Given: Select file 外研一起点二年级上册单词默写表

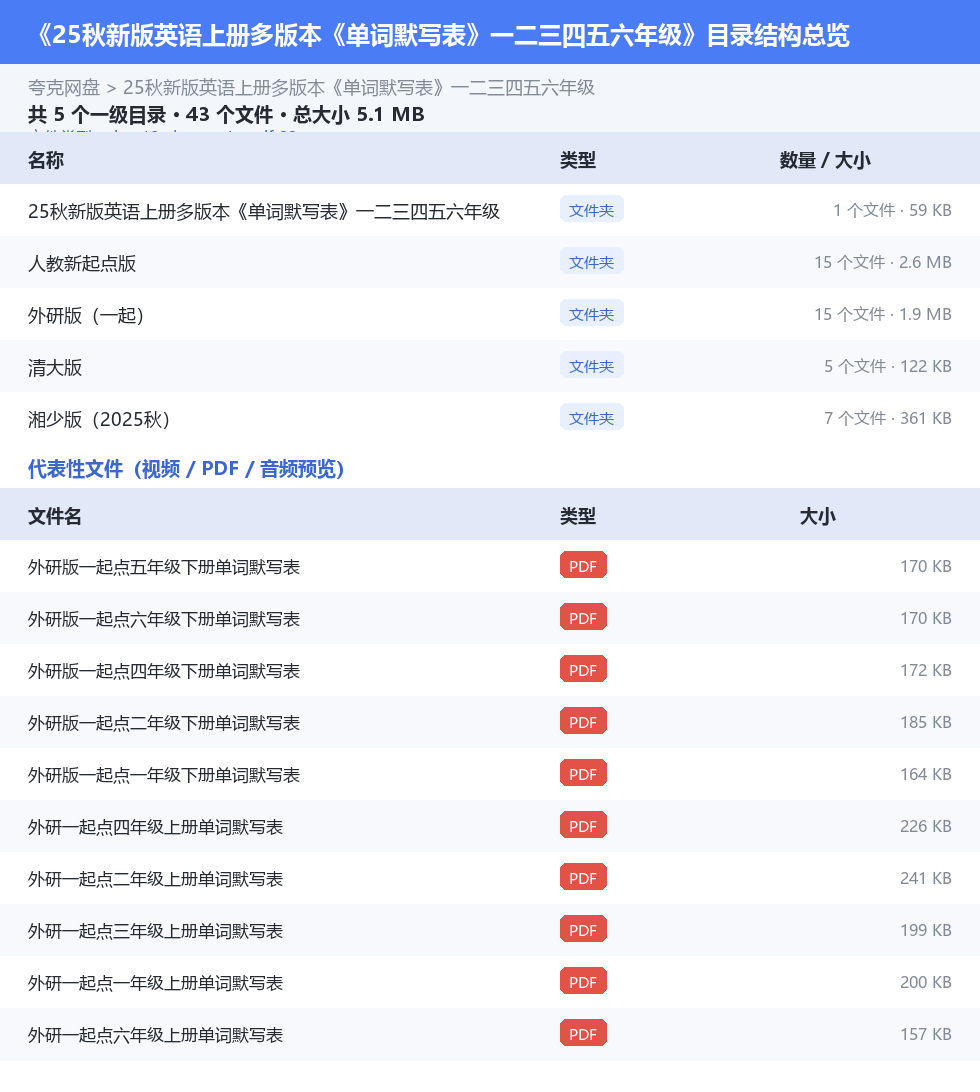Looking at the screenshot, I should click(490, 878).
